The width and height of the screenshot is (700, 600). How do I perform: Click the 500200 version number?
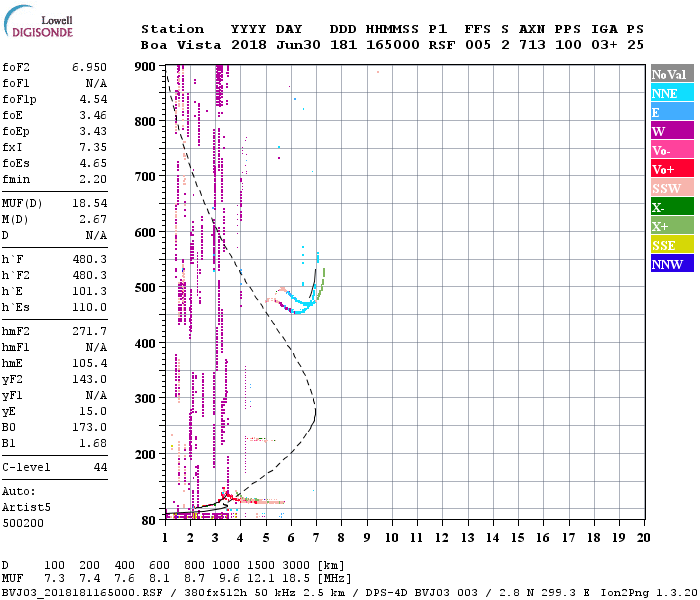point(23,523)
